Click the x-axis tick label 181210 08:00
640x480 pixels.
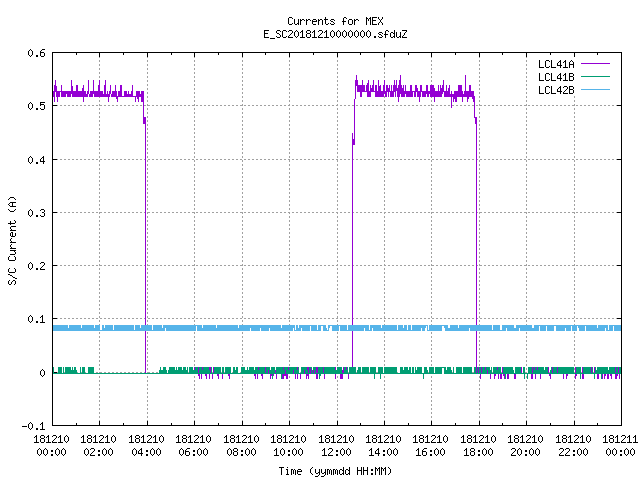point(241,446)
